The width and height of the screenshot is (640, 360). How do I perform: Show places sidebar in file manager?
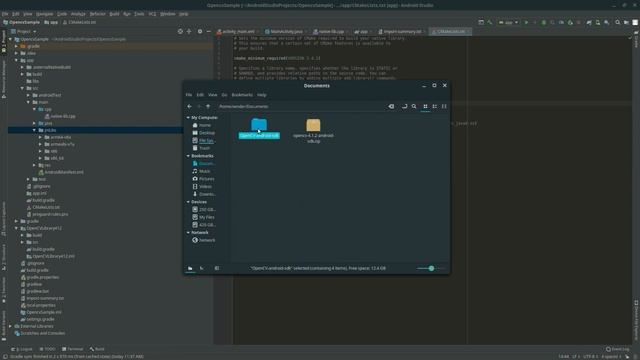[x=190, y=268]
